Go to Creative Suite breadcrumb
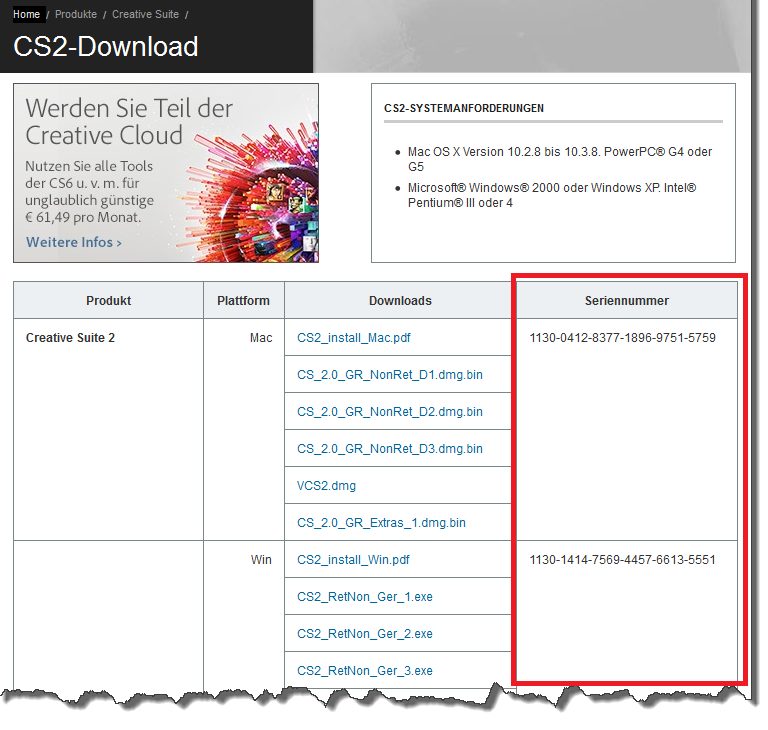Viewport: 768px width, 730px height. click(x=145, y=15)
